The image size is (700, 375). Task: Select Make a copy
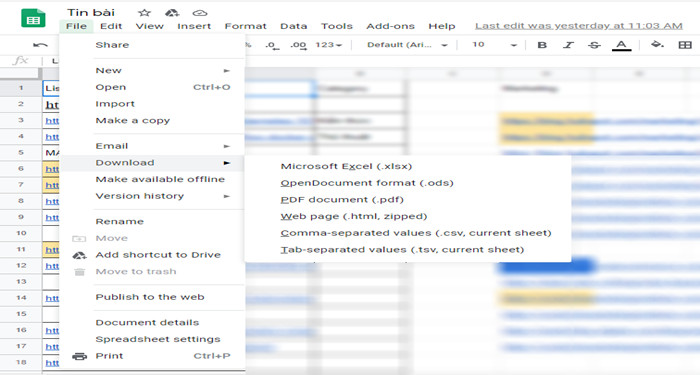pyautogui.click(x=152, y=121)
